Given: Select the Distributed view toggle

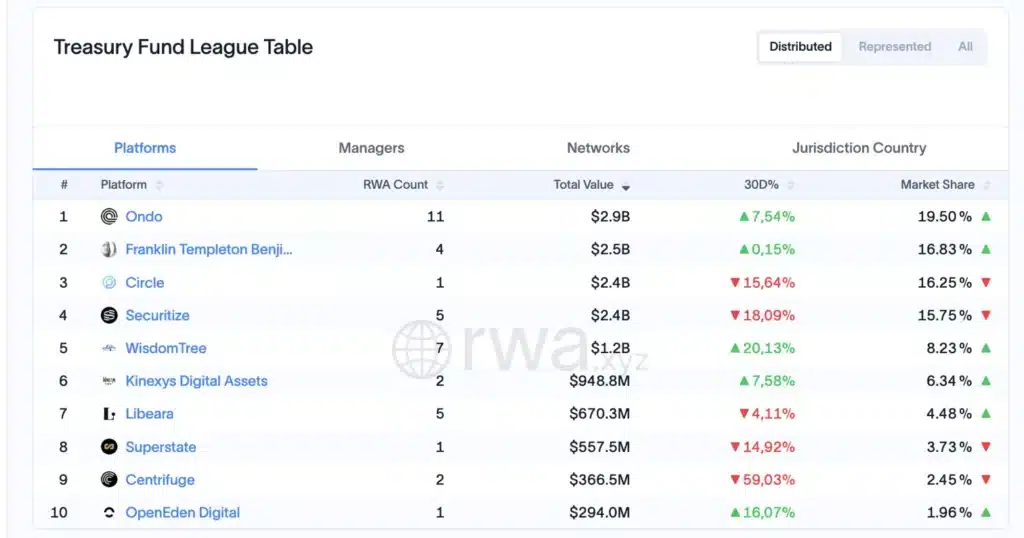Looking at the screenshot, I should tap(800, 47).
